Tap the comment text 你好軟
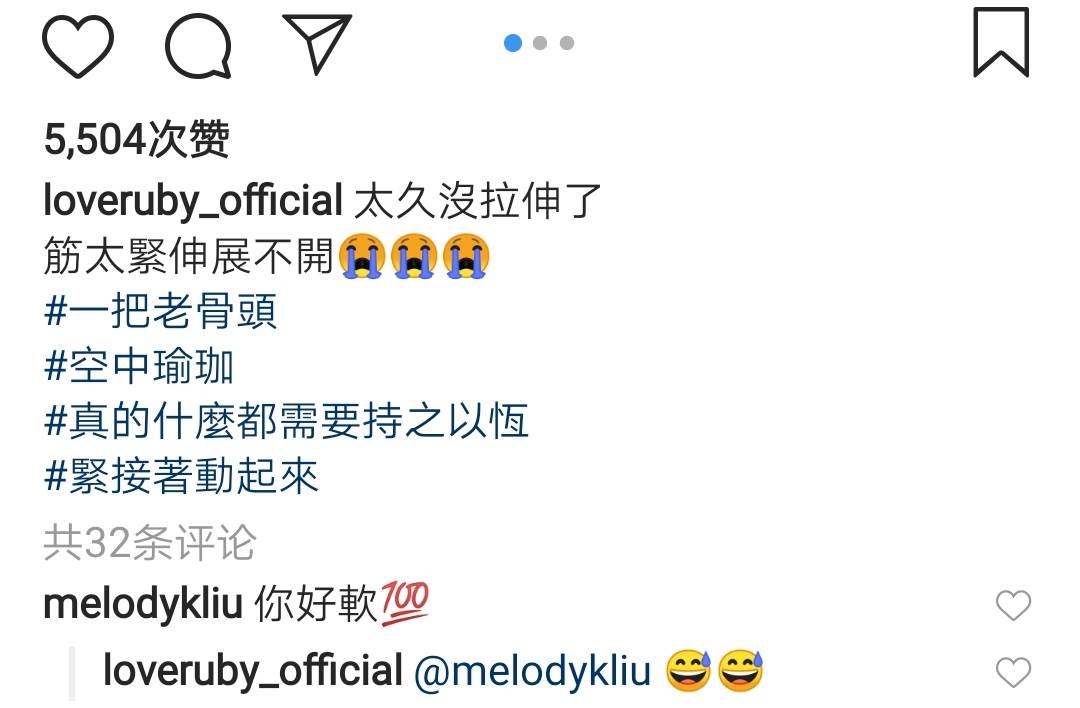 [x=316, y=604]
